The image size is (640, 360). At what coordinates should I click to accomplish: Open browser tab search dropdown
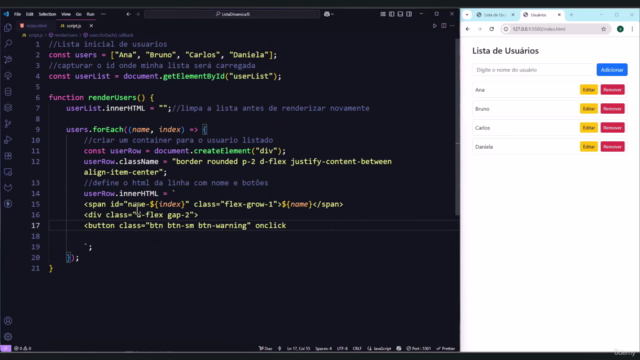(467, 15)
